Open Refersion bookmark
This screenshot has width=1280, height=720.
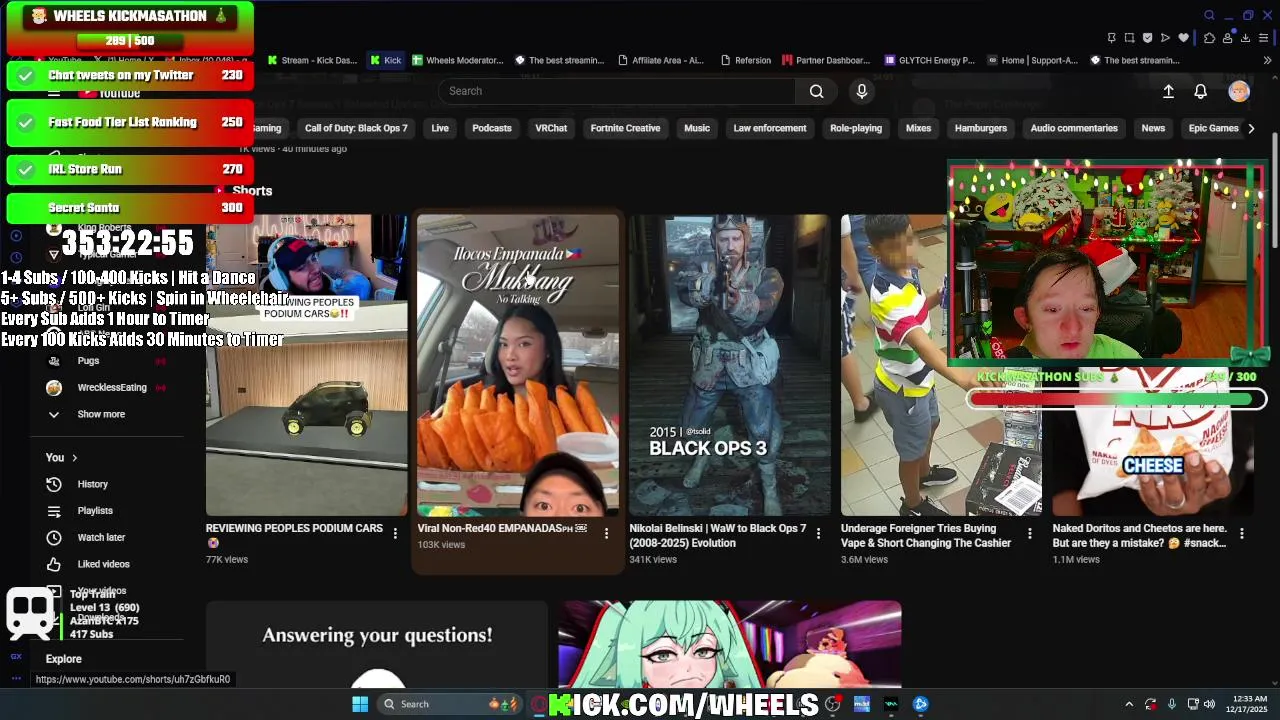(x=746, y=60)
